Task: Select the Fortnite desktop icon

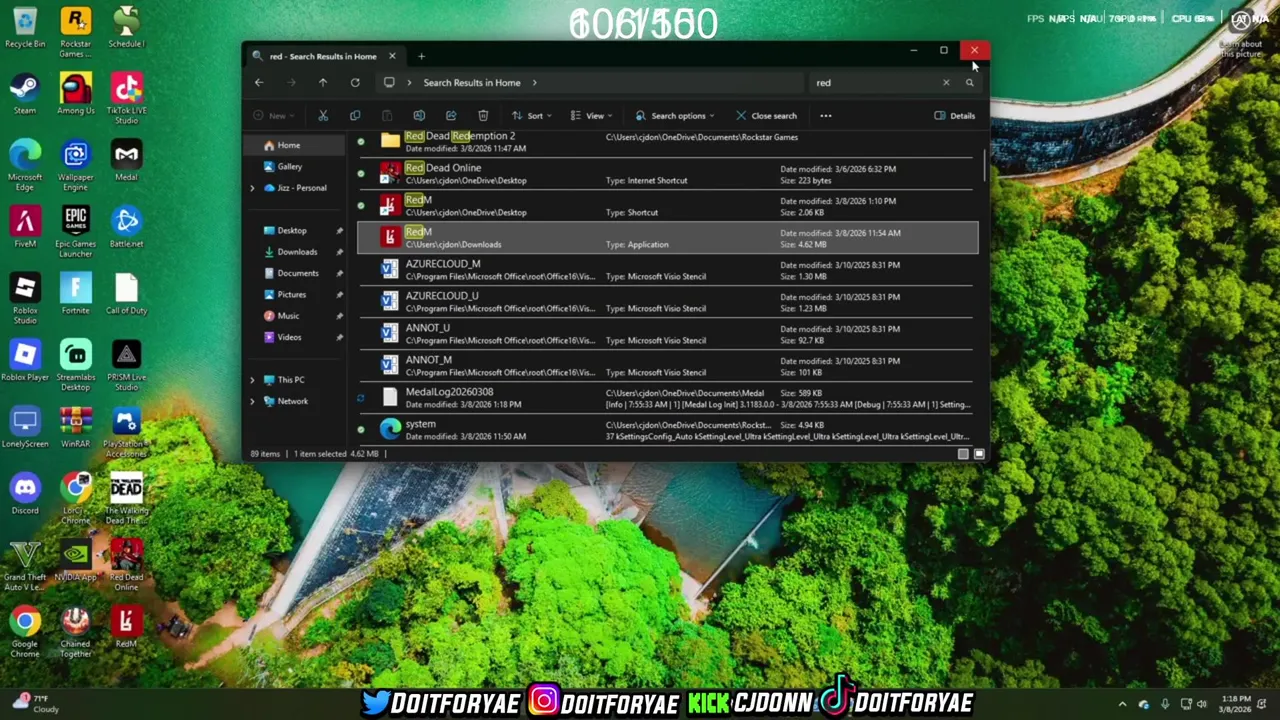Action: click(x=75, y=293)
